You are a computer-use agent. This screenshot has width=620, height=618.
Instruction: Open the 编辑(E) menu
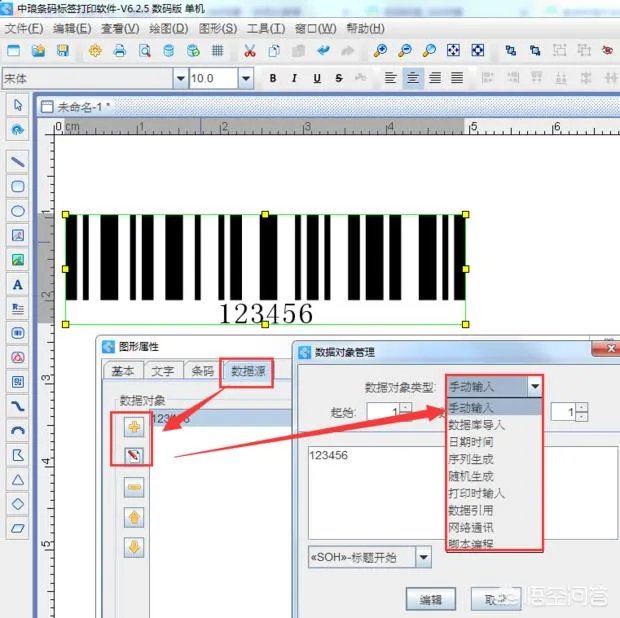point(72,28)
